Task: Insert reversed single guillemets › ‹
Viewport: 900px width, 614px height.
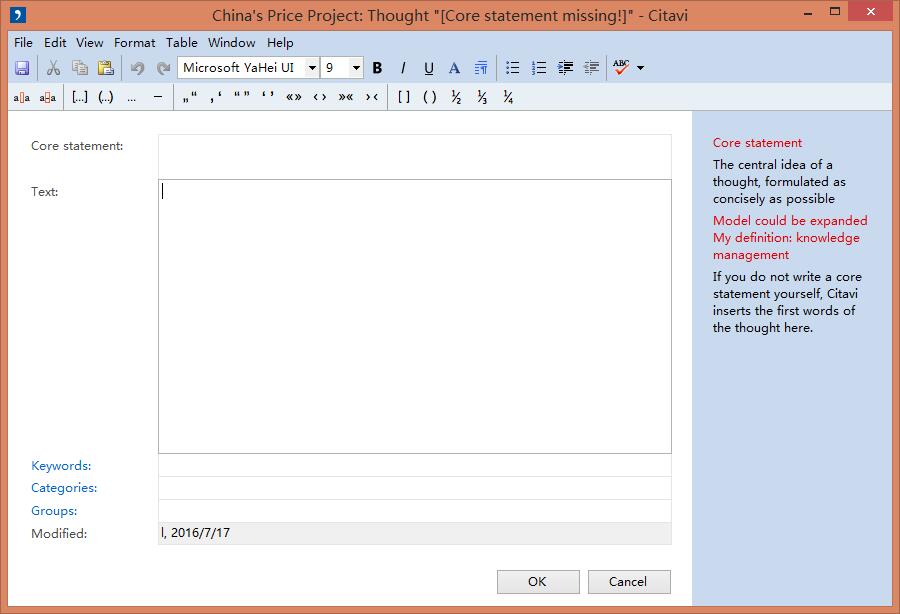Action: pos(372,98)
